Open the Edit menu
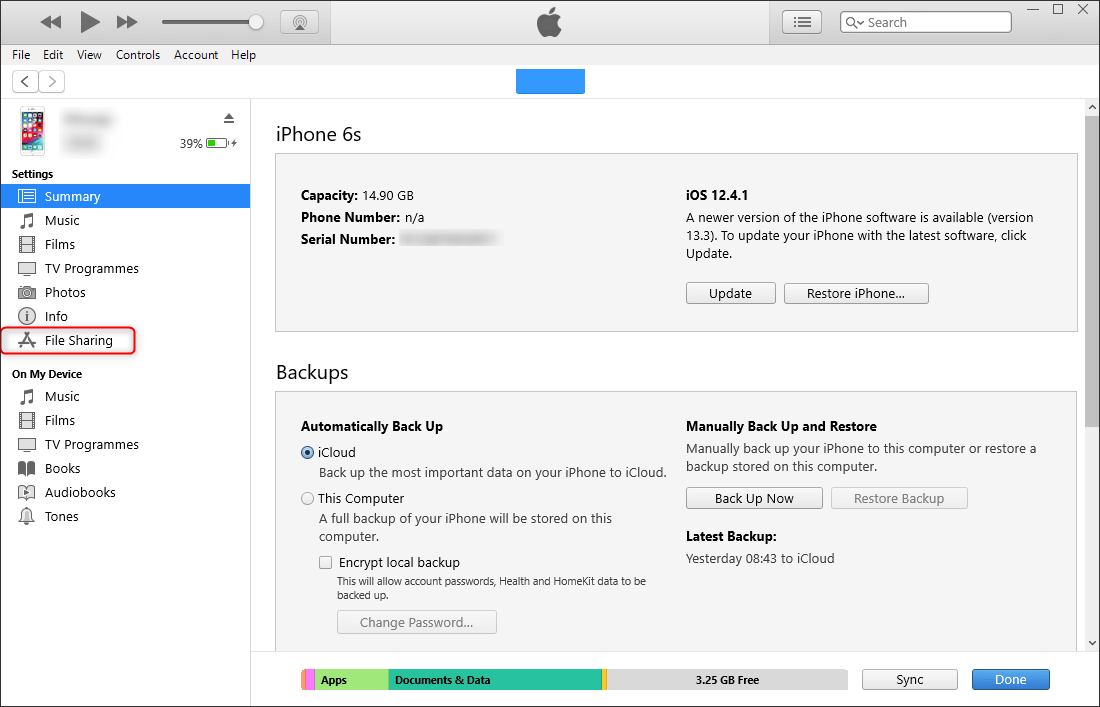Screen dimensions: 1100x707 point(53,55)
